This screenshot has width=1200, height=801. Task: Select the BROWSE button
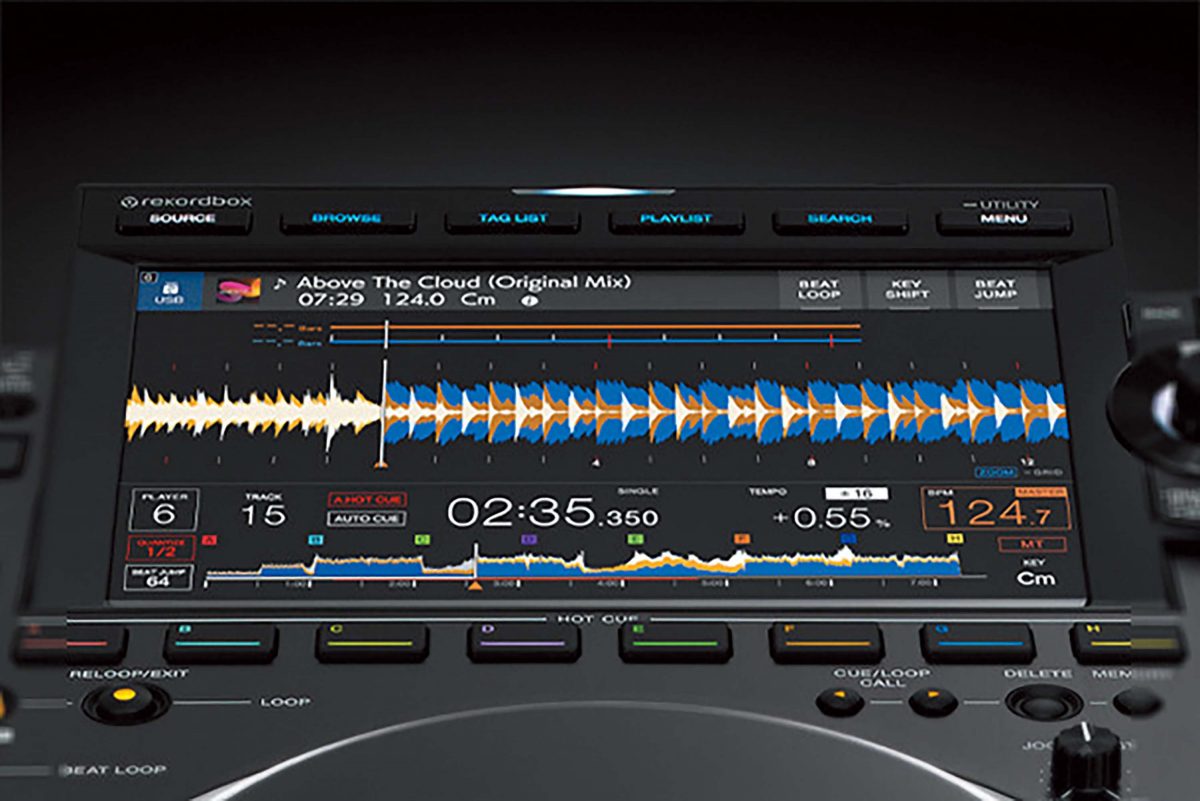tap(346, 219)
